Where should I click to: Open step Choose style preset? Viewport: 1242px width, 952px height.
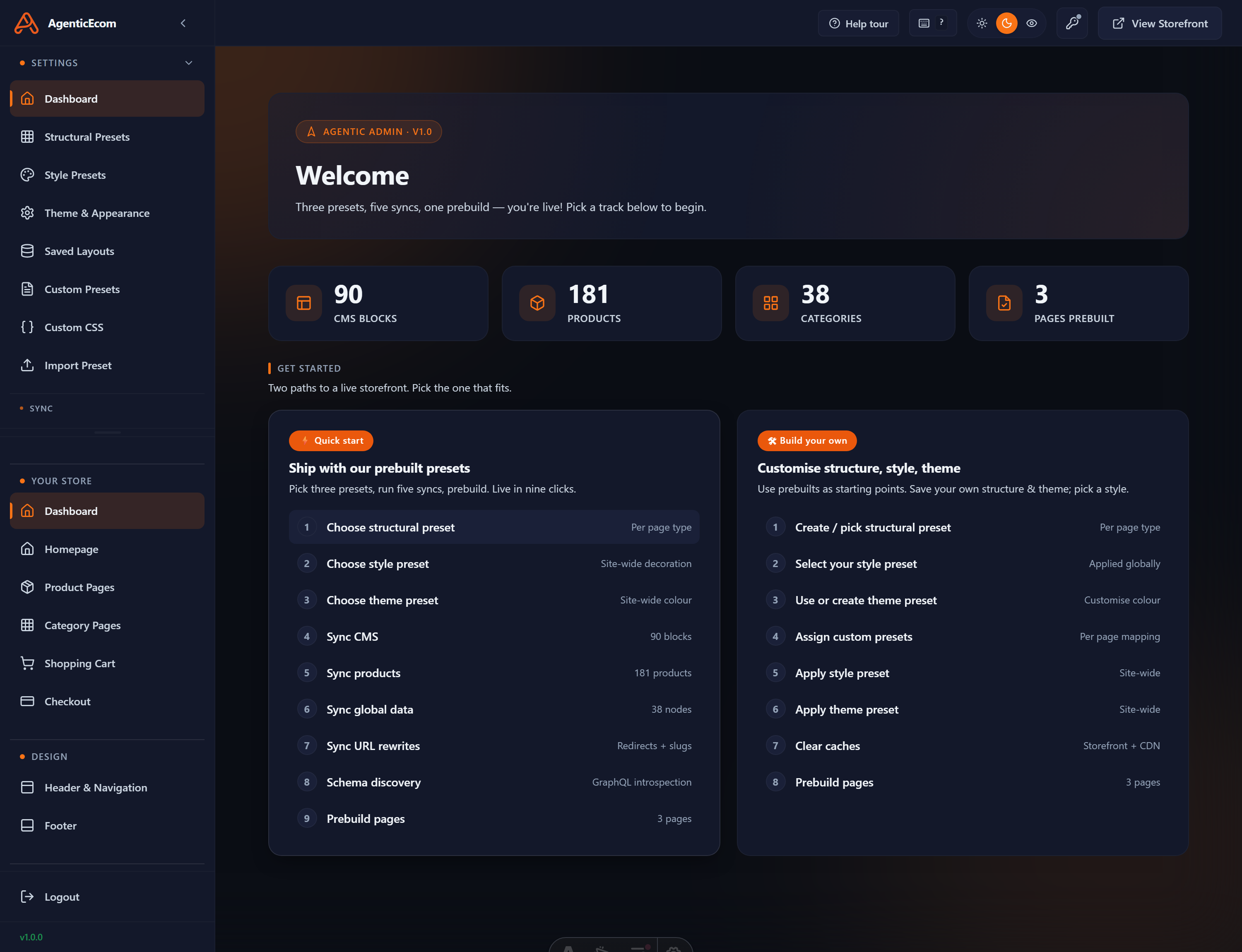494,563
